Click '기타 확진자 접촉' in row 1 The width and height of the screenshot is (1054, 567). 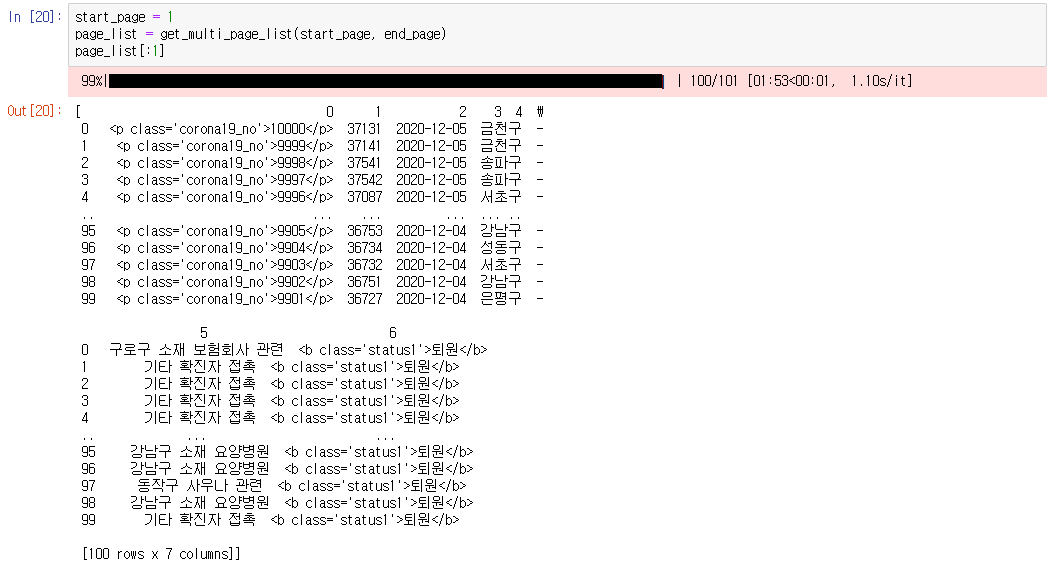coord(200,367)
